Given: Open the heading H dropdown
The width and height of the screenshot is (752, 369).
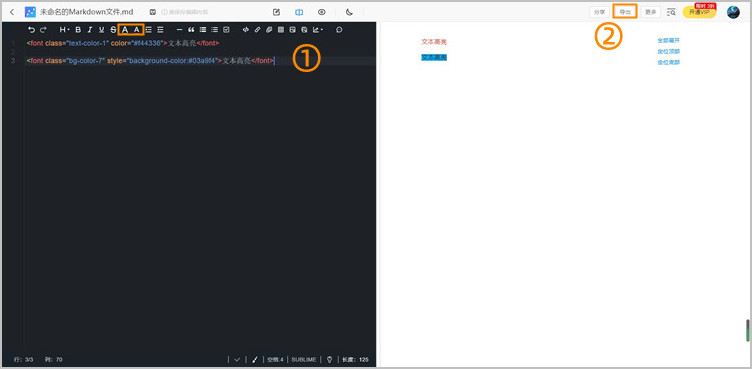Looking at the screenshot, I should (64, 30).
